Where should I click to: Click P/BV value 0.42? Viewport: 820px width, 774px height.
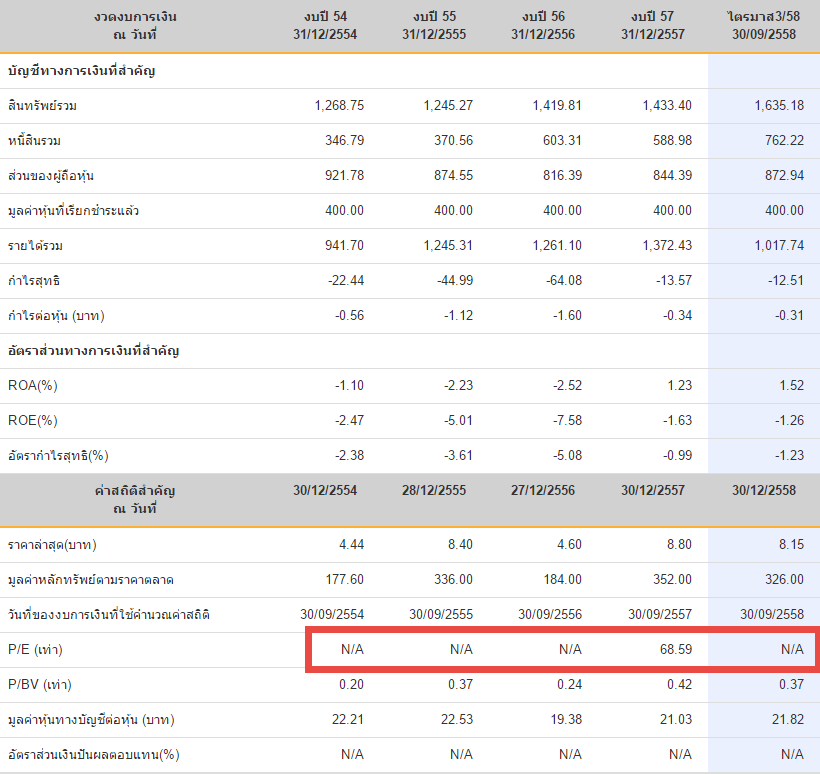(679, 685)
